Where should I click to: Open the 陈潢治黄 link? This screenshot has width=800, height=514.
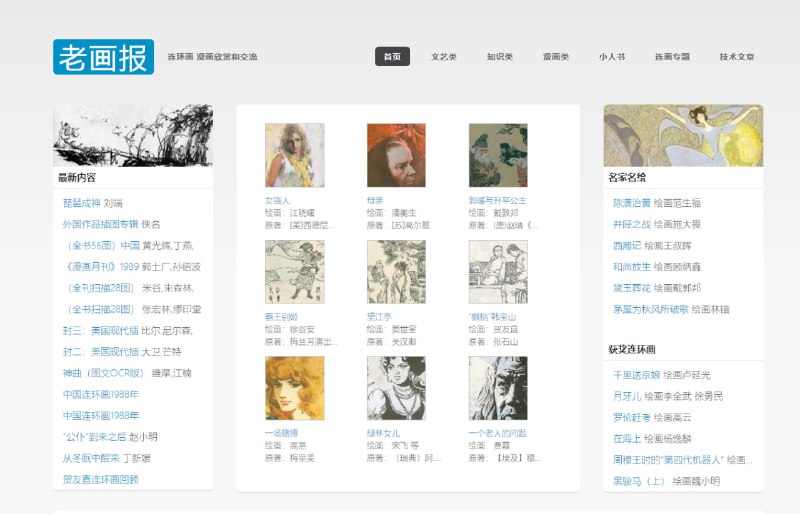coord(632,203)
